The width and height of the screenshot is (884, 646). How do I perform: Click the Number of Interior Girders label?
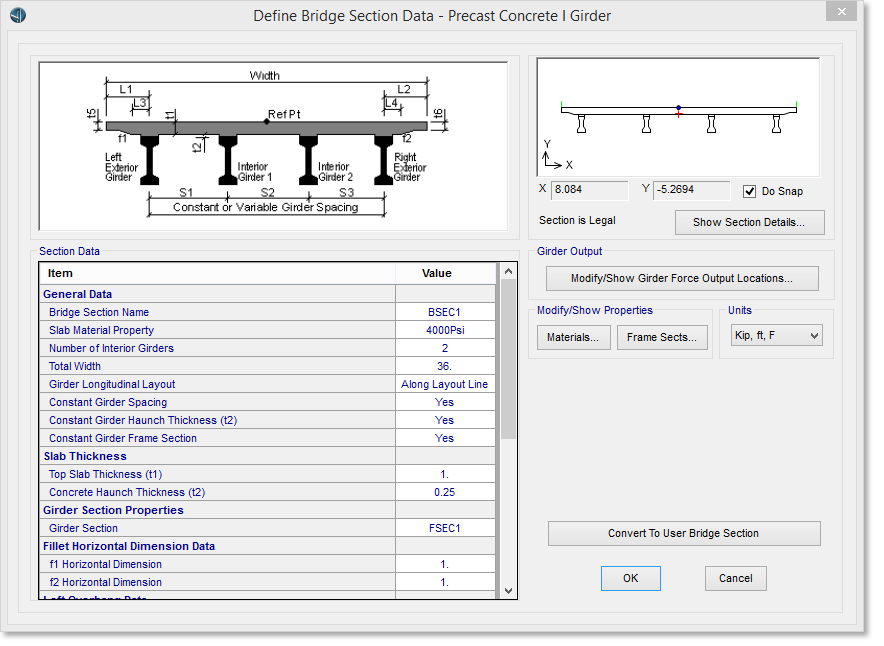pos(111,348)
